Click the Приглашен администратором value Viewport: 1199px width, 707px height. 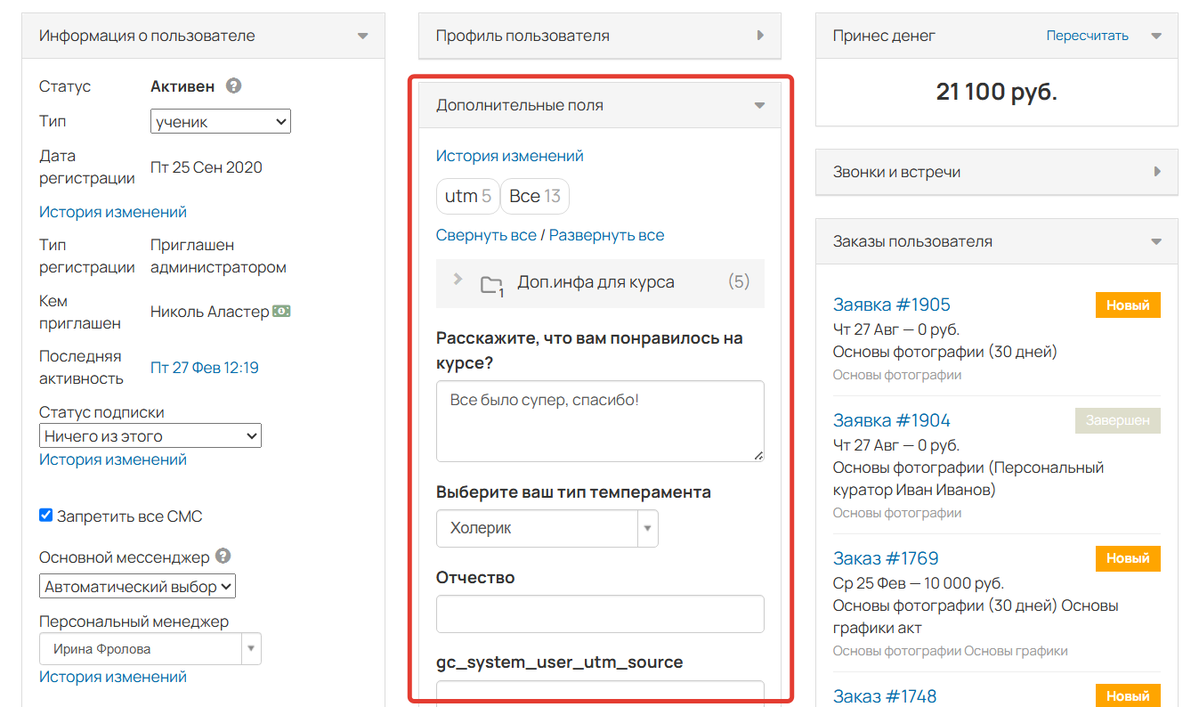(x=218, y=256)
